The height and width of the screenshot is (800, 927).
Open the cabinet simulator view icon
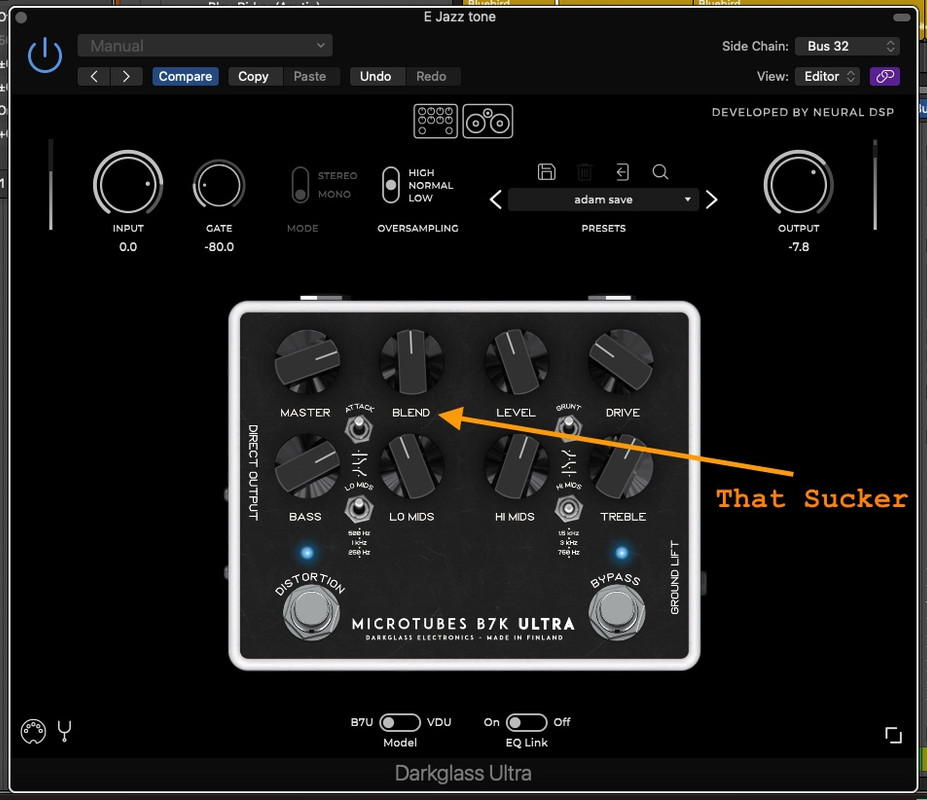coord(488,121)
